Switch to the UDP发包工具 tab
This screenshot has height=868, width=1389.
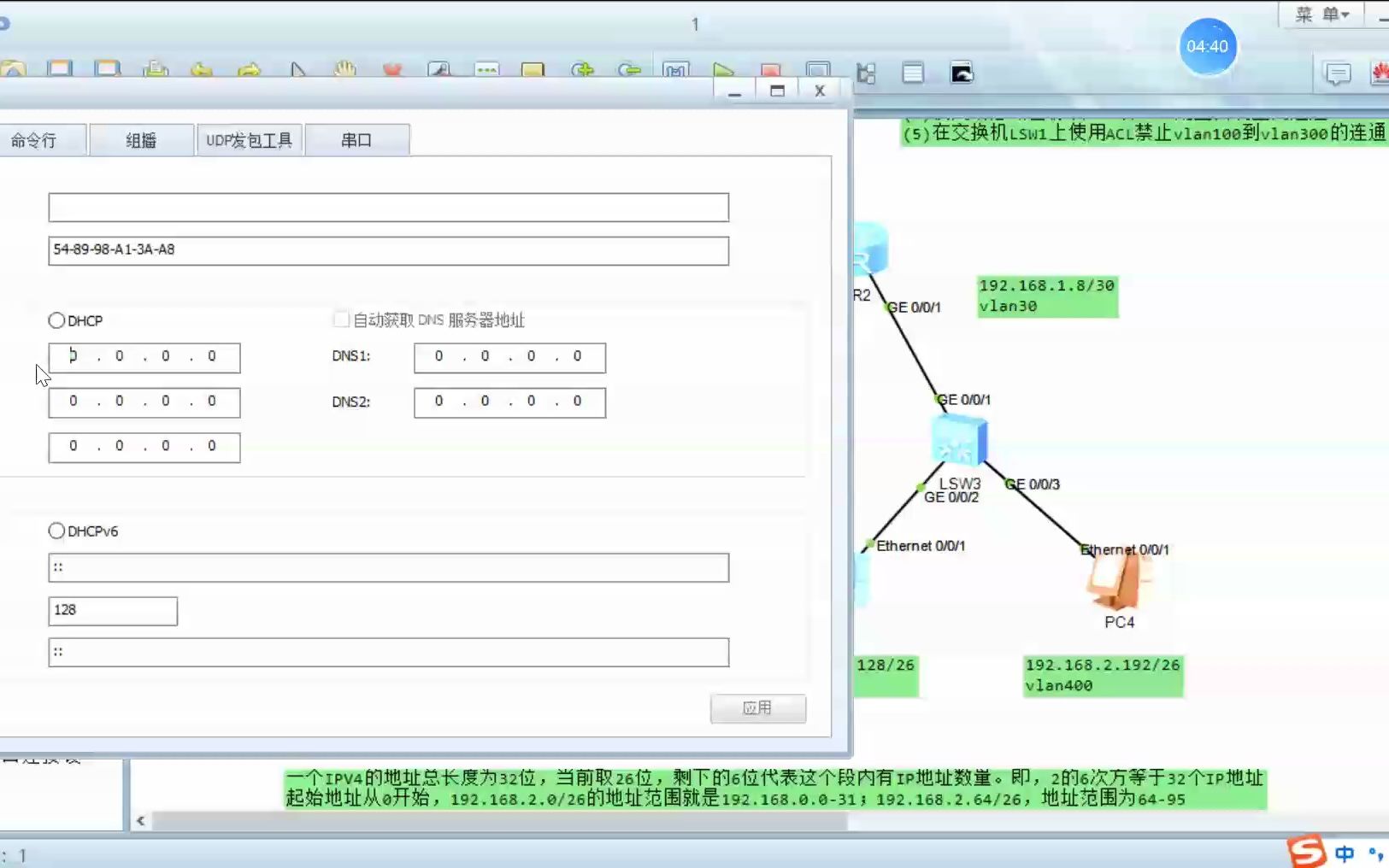tap(250, 140)
